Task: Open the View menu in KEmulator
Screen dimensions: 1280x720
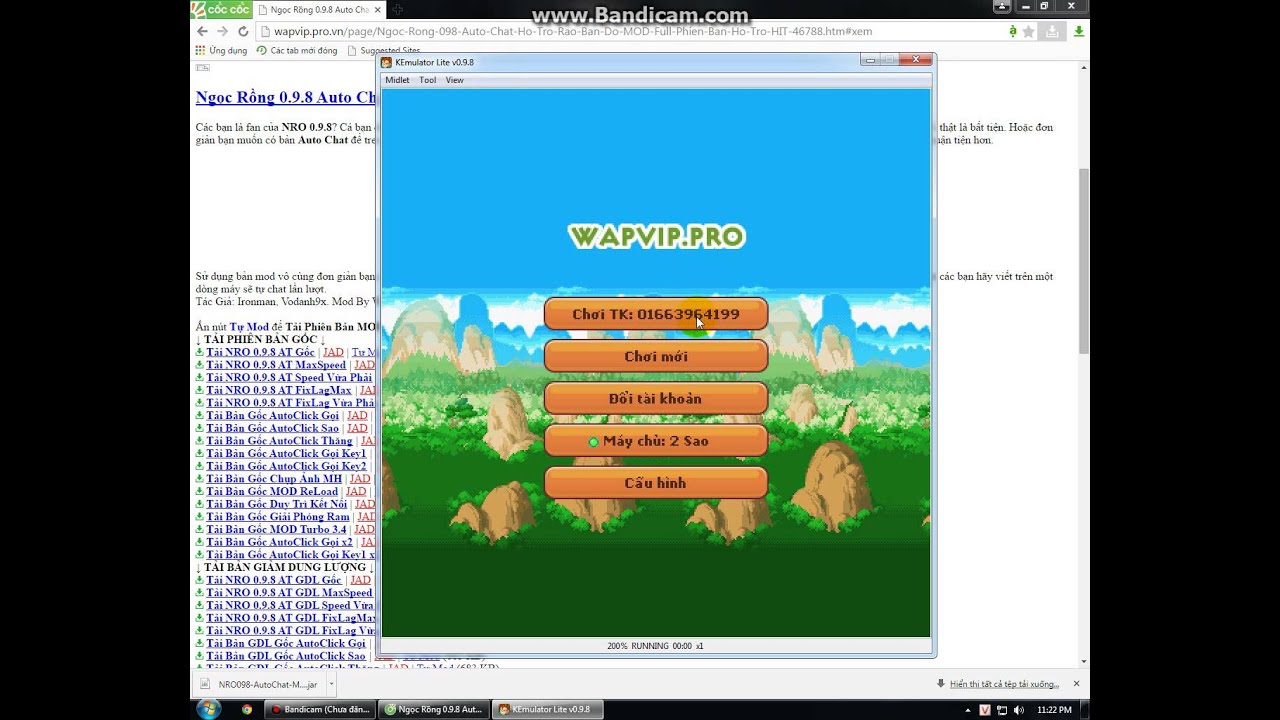Action: point(454,80)
